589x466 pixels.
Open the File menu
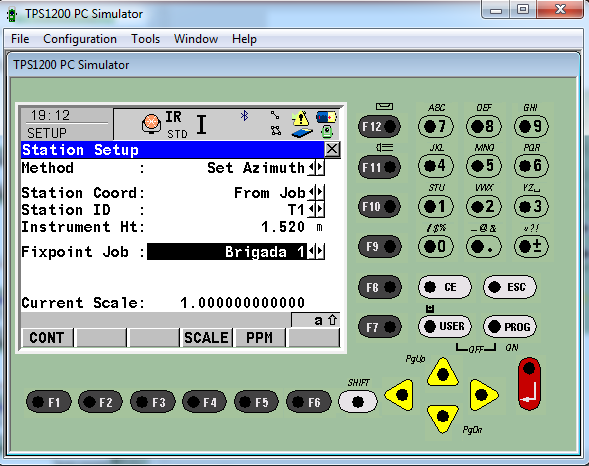pyautogui.click(x=20, y=39)
